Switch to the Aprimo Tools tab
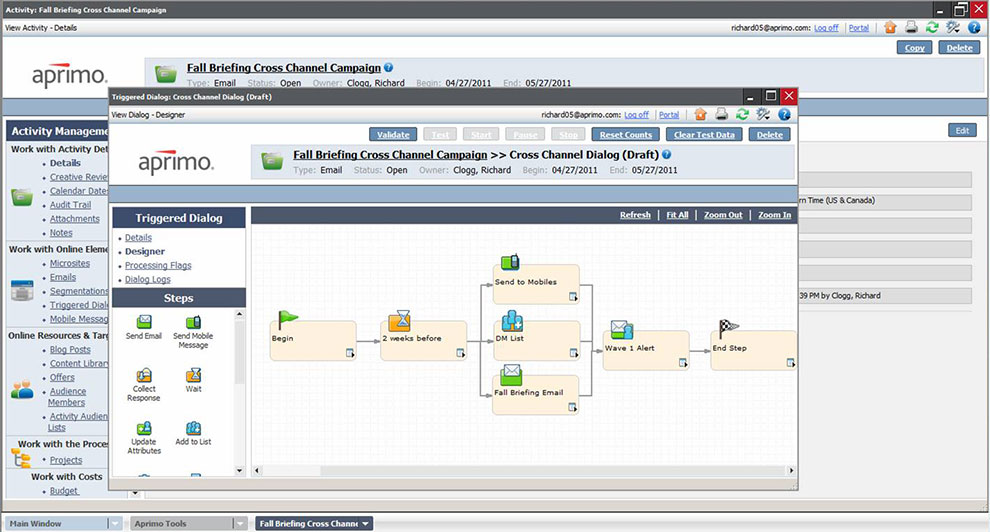 click(x=181, y=523)
